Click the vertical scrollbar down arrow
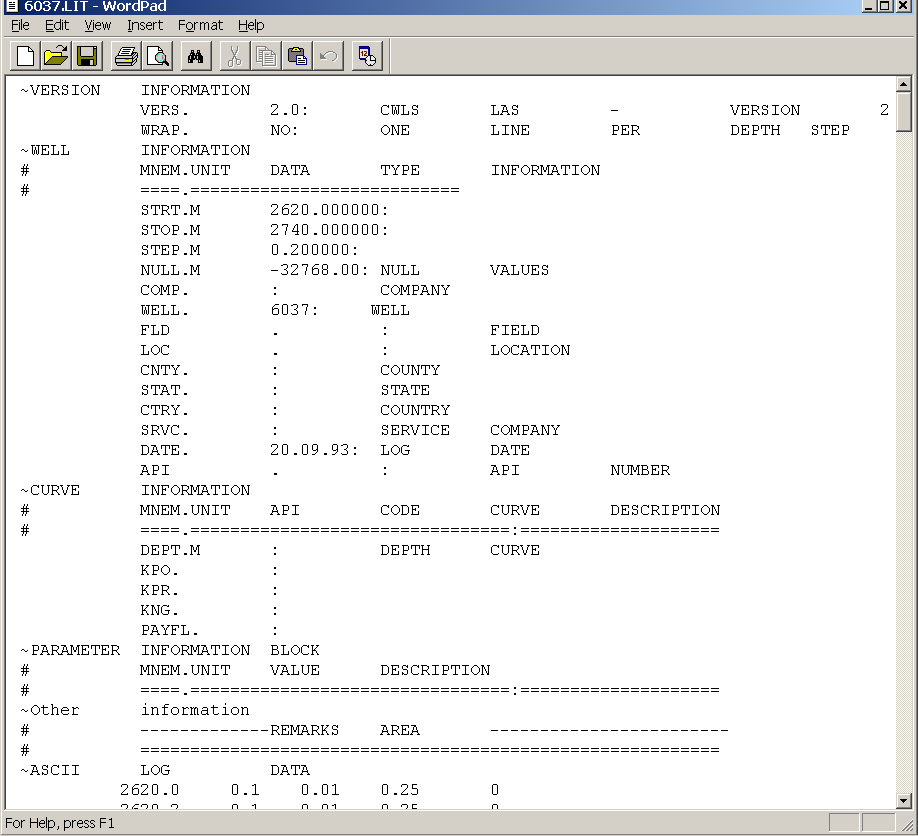918x836 pixels. [903, 800]
